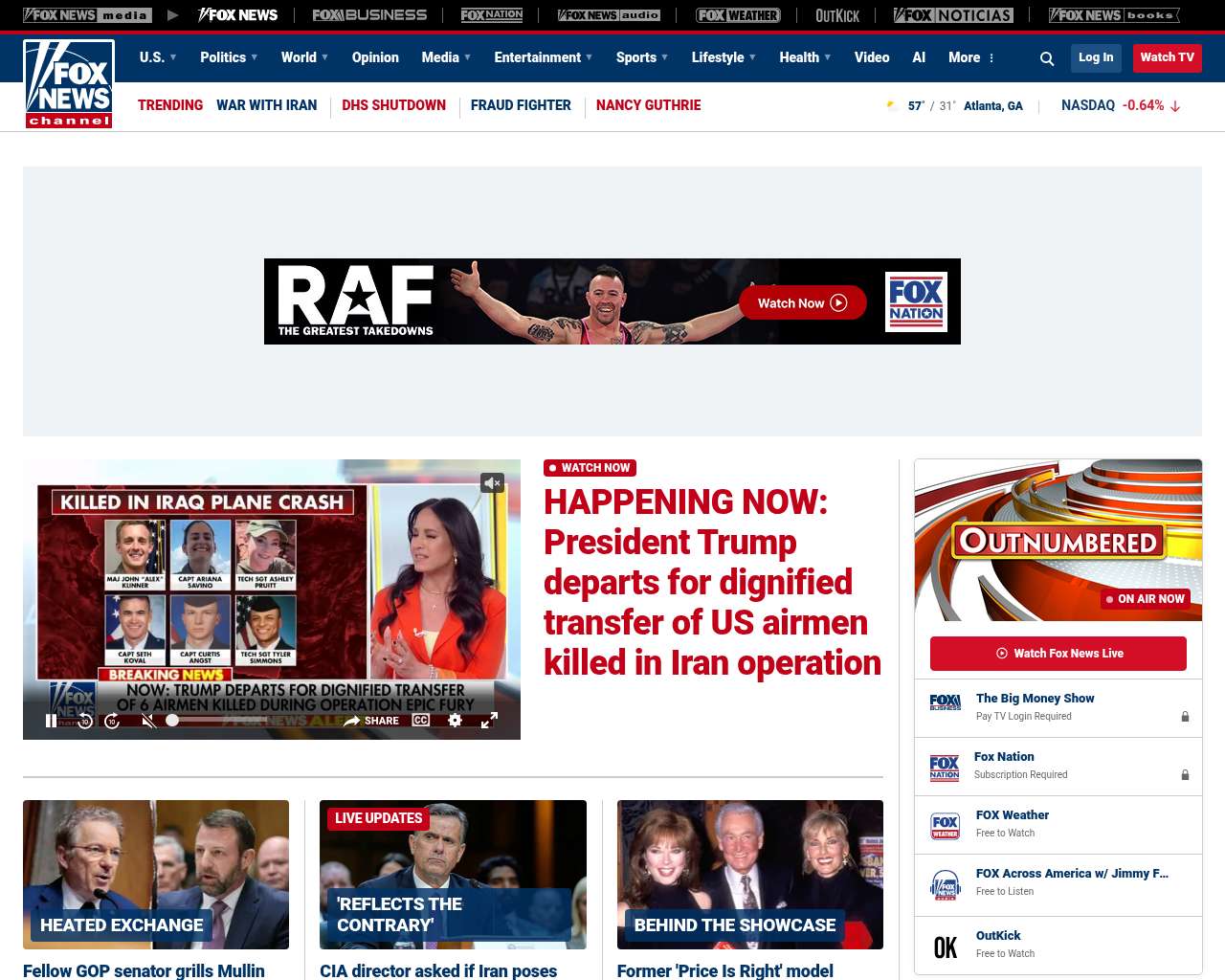Open Fox Nation logo in top bar
1225x980 pixels.
point(492,15)
